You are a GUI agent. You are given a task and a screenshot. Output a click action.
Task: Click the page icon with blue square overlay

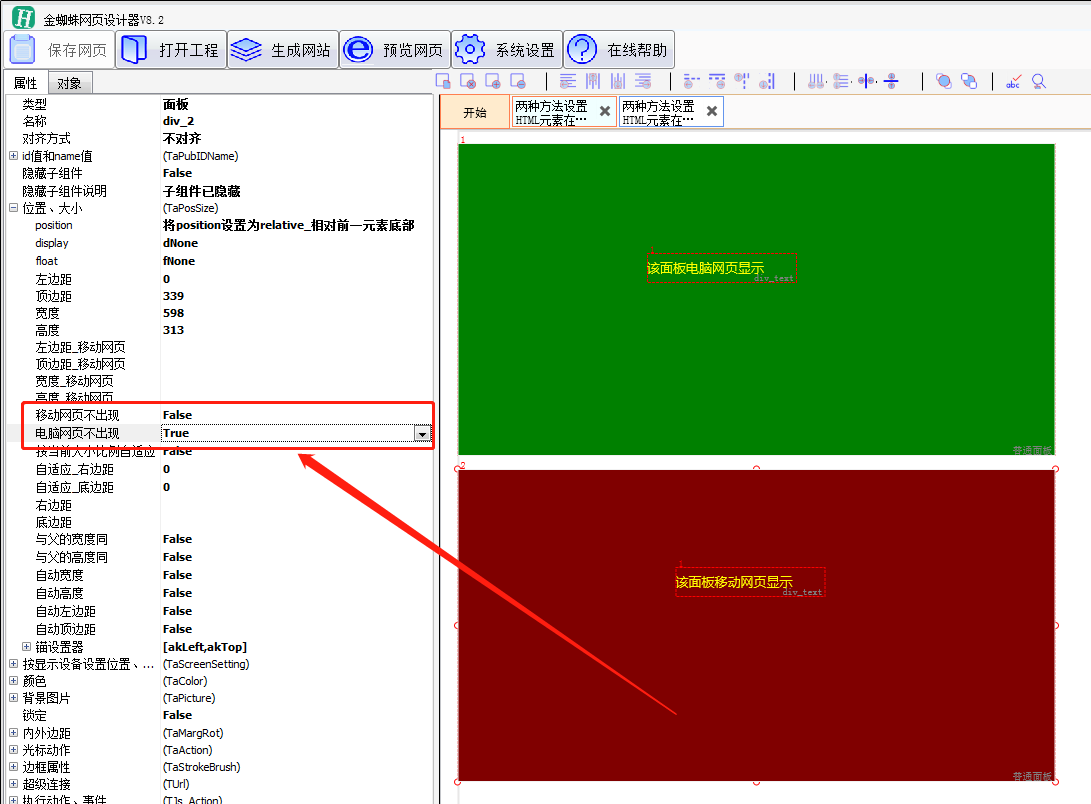[x=443, y=81]
